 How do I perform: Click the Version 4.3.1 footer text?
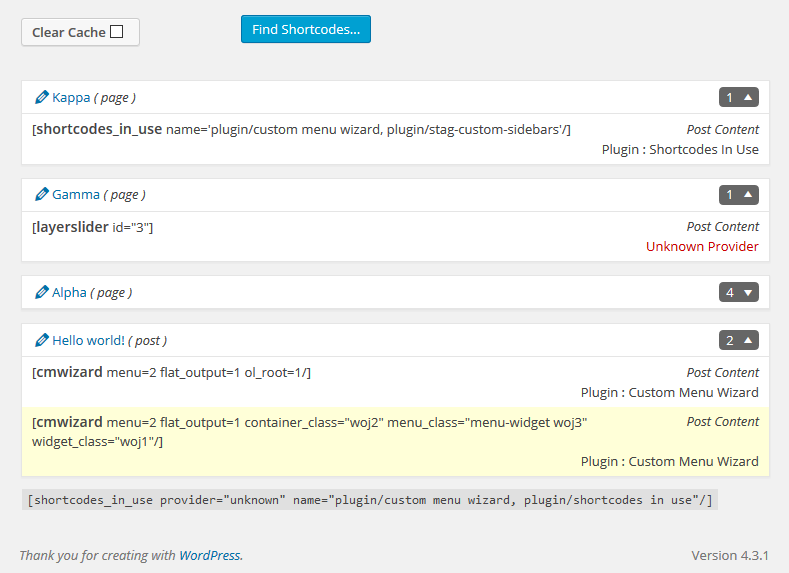pos(730,555)
